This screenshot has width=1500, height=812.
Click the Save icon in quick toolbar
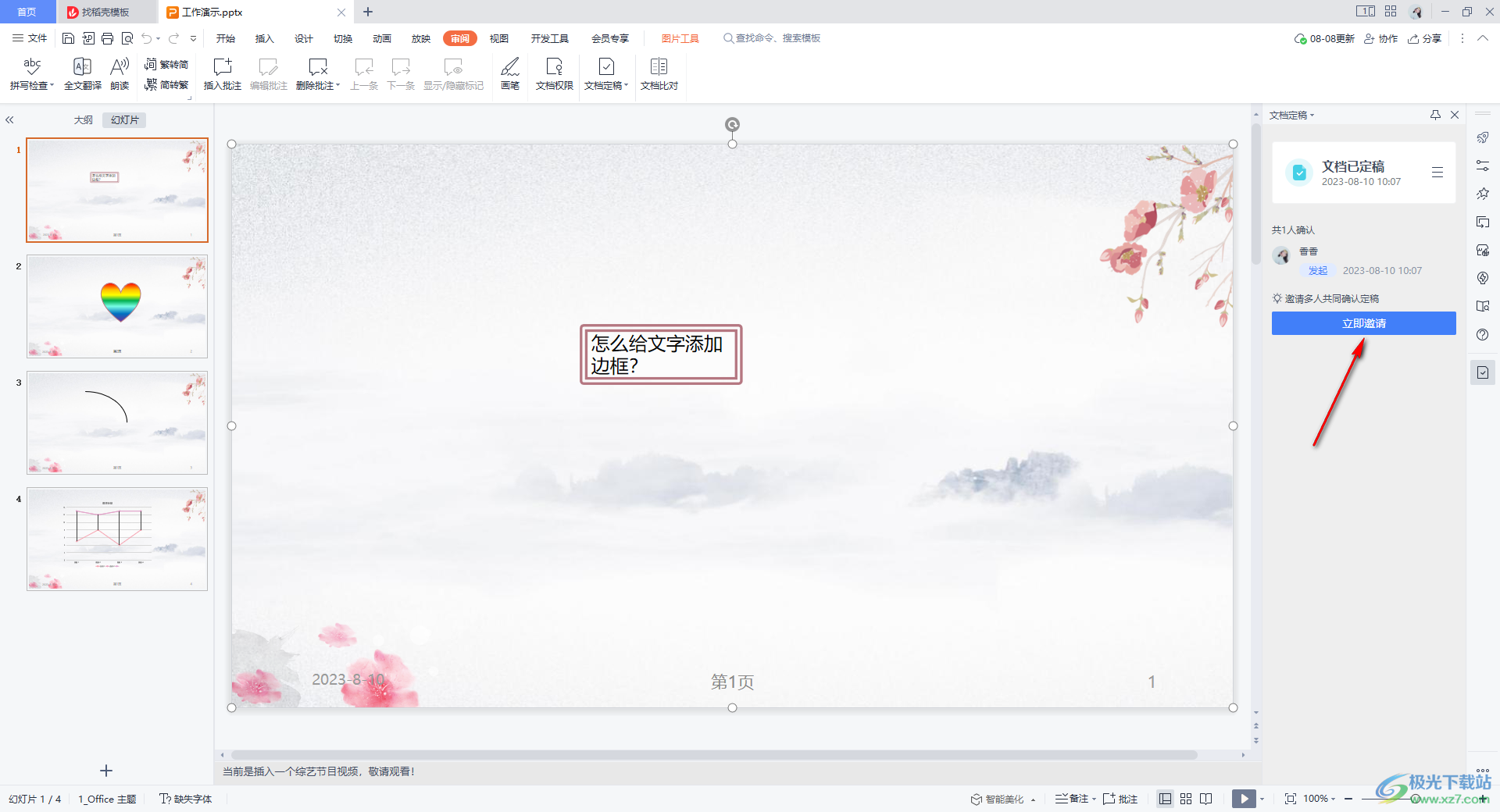[68, 38]
